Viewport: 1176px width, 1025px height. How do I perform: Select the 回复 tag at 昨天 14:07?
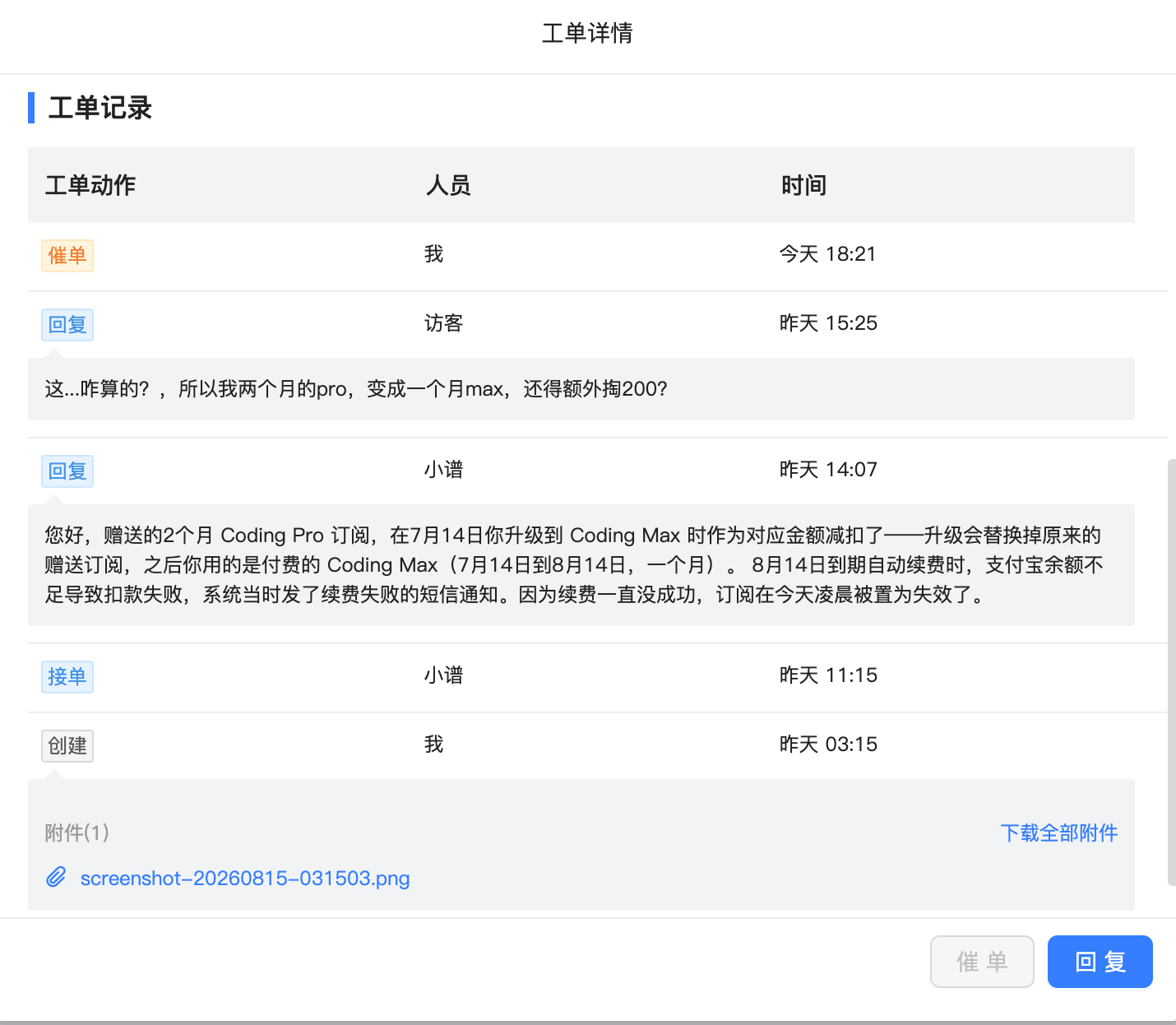coord(67,471)
